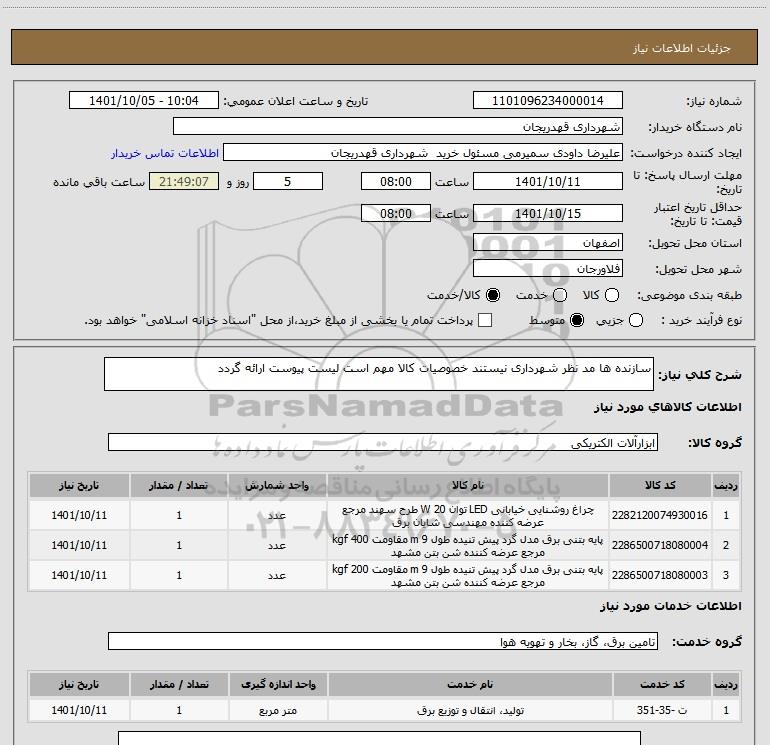The image size is (770, 745).
Task: Click goods table تاریخ نیاز header
Action: tap(79, 485)
